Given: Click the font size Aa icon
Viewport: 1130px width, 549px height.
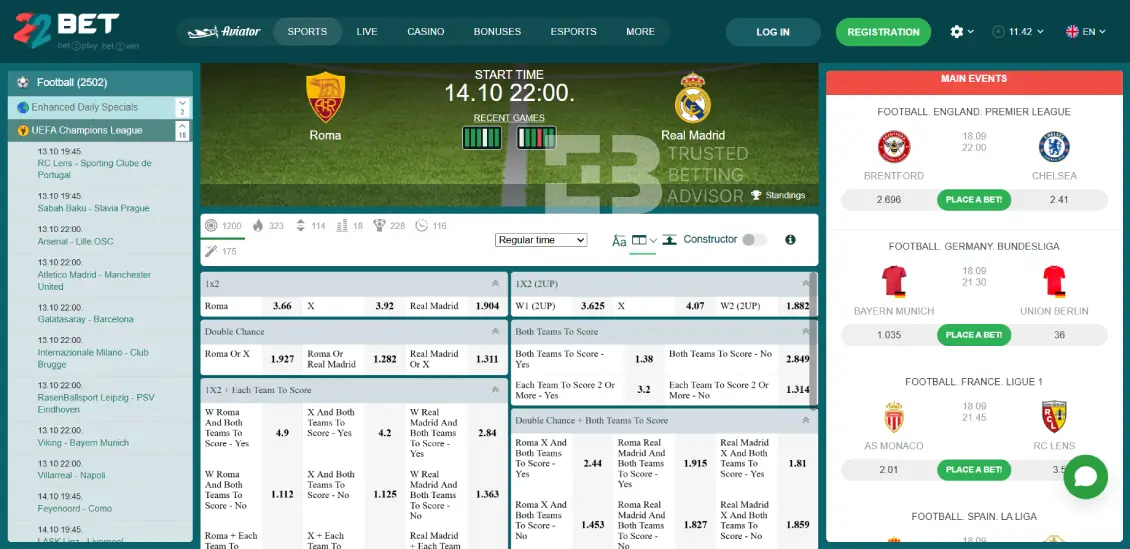Looking at the screenshot, I should (619, 241).
